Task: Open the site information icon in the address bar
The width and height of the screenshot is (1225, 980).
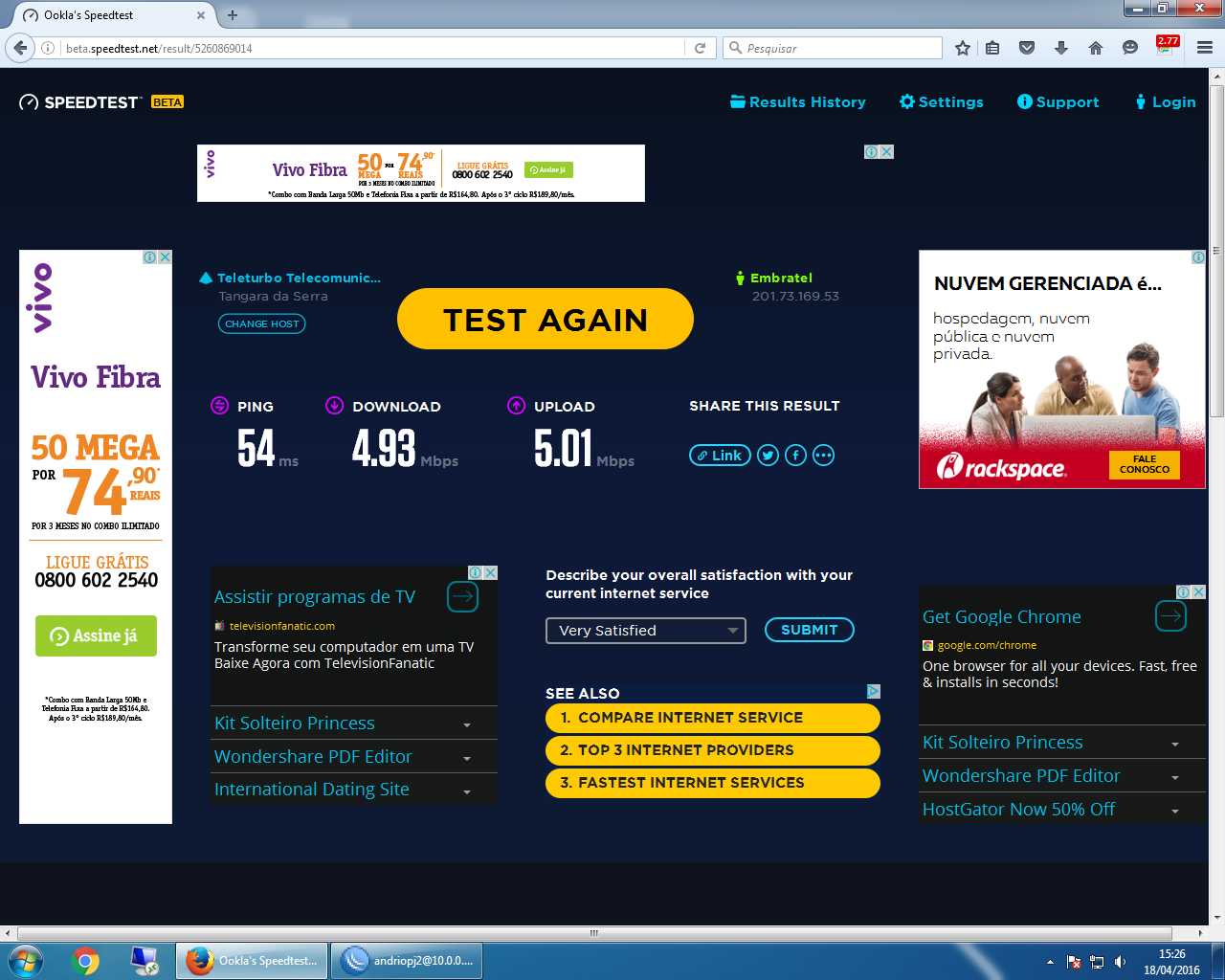Action: click(x=48, y=48)
